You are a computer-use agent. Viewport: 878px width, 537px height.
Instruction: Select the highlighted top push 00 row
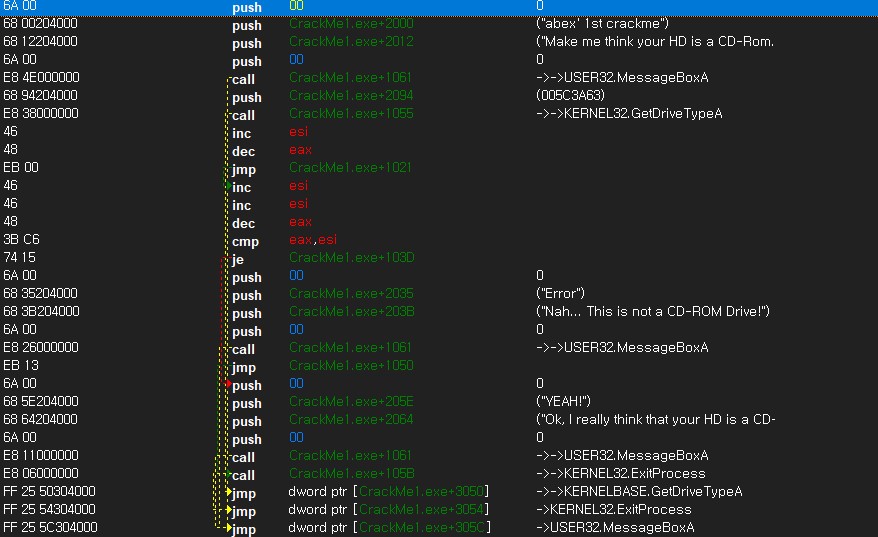click(x=439, y=7)
